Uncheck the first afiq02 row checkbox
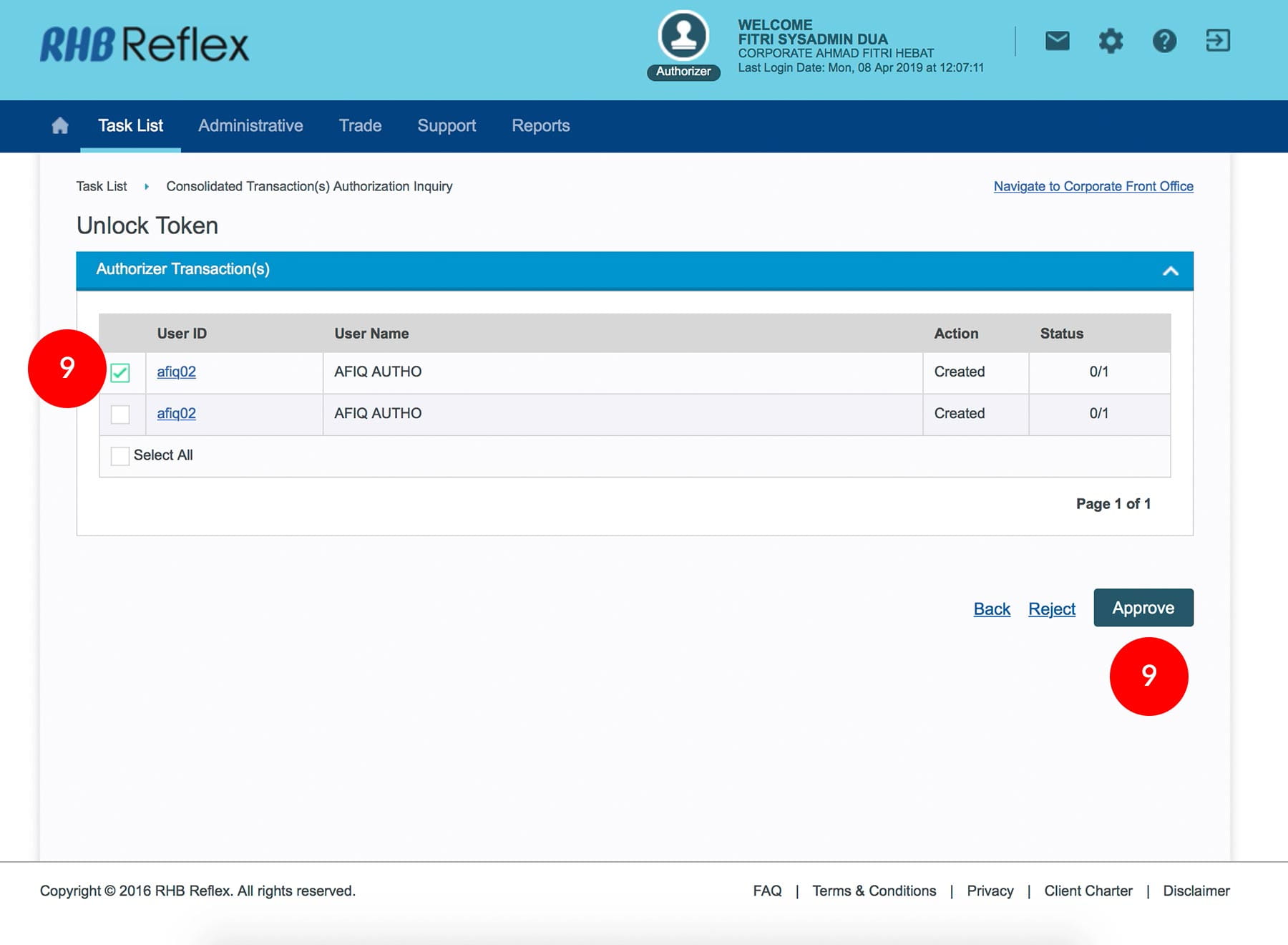 120,373
